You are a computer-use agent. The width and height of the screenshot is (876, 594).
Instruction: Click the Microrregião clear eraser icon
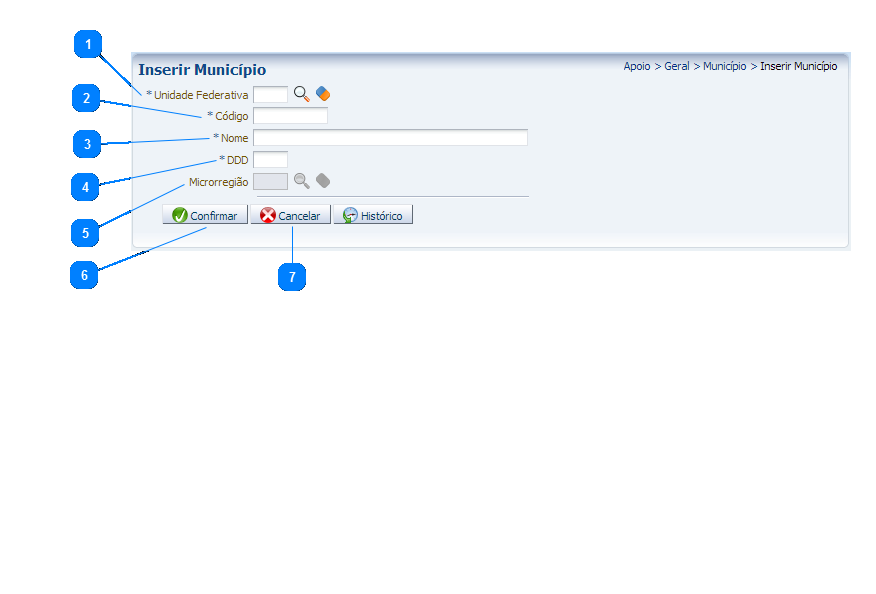pos(323,181)
